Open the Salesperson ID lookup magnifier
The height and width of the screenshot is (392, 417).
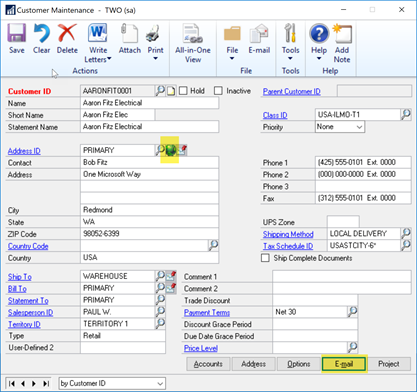(x=160, y=311)
